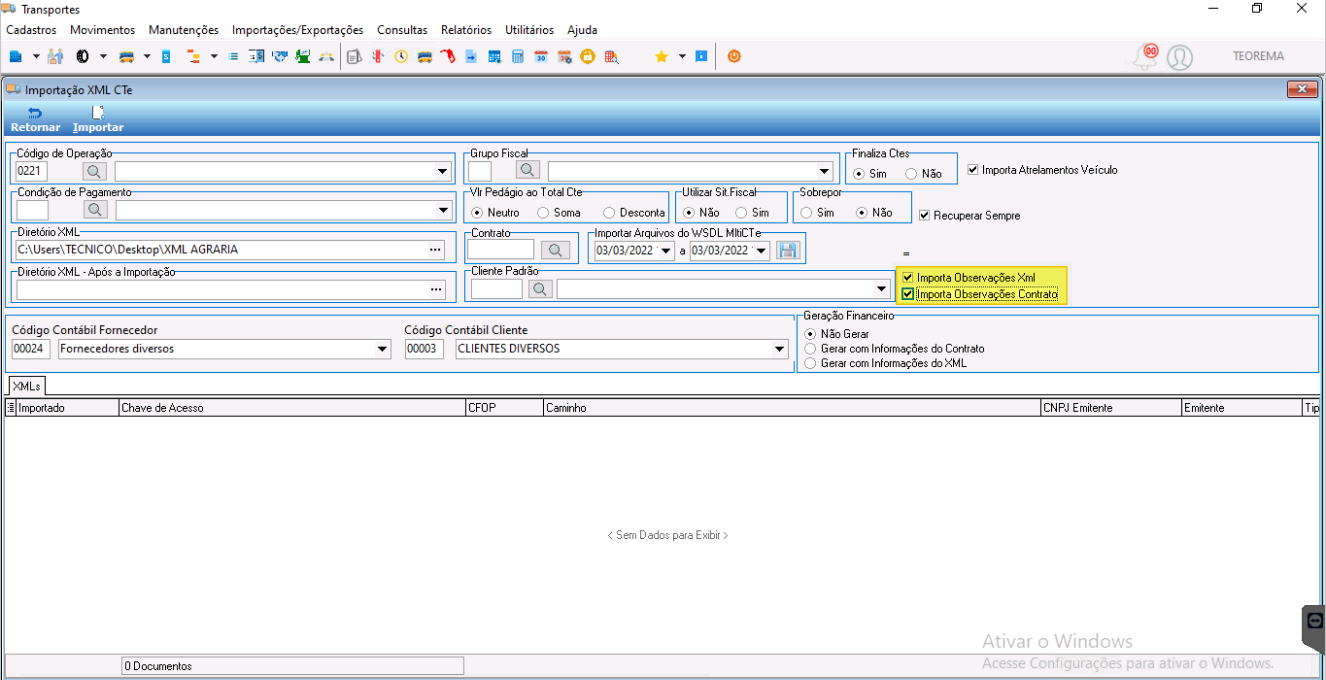
Task: Click the save disk icon beside date range
Action: click(787, 251)
